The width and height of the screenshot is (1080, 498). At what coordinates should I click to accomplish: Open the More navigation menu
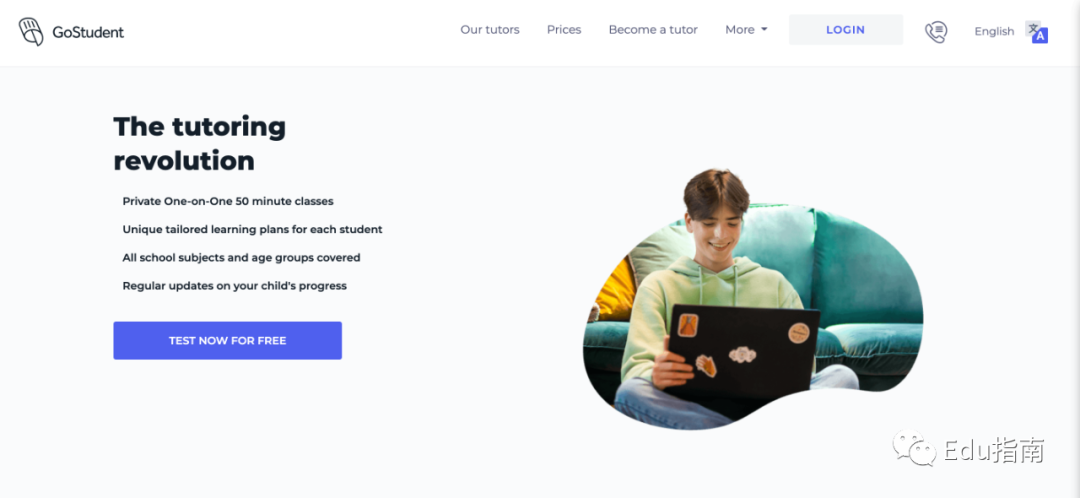[x=746, y=30]
